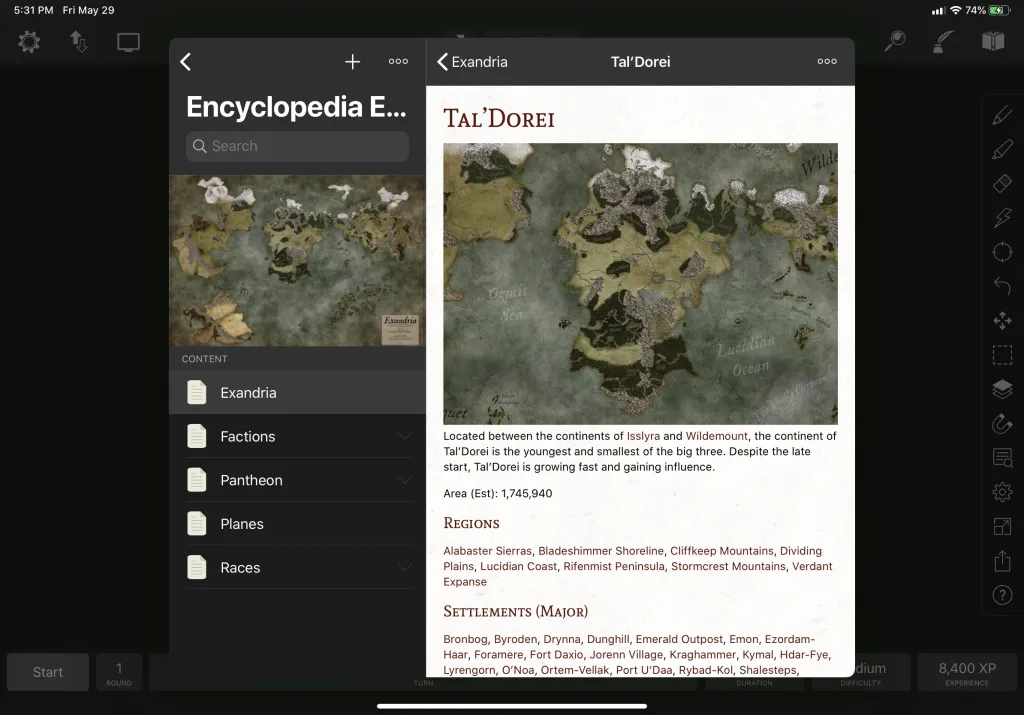Open the Bladeshimmer Shoreline link
Screen dimensions: 1024x715
(601, 551)
